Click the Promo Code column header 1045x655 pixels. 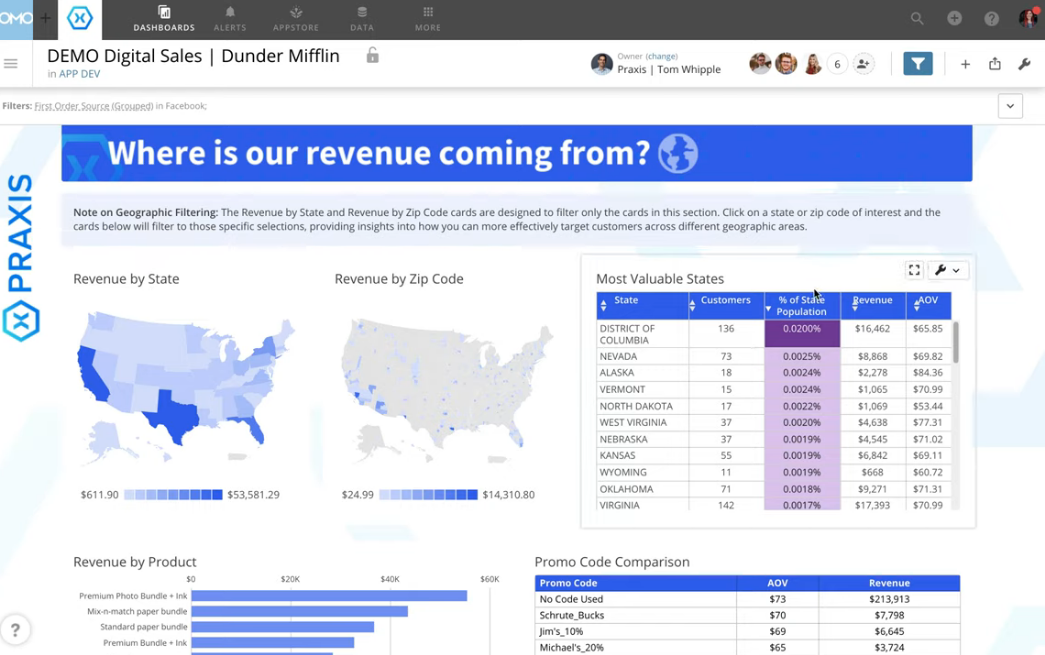pos(636,583)
